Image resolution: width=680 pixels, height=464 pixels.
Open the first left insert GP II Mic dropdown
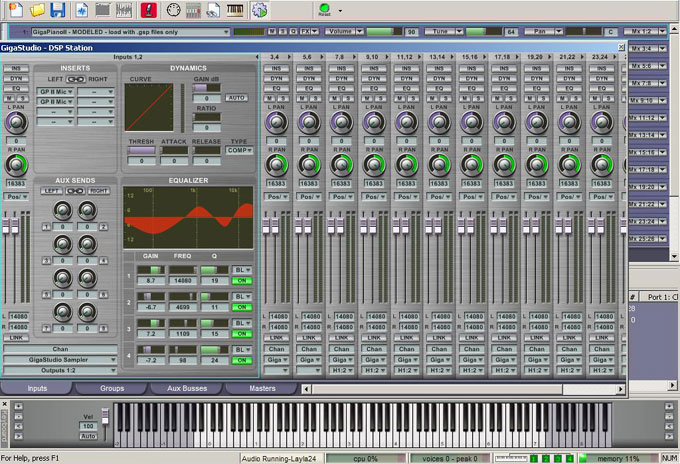pyautogui.click(x=55, y=92)
